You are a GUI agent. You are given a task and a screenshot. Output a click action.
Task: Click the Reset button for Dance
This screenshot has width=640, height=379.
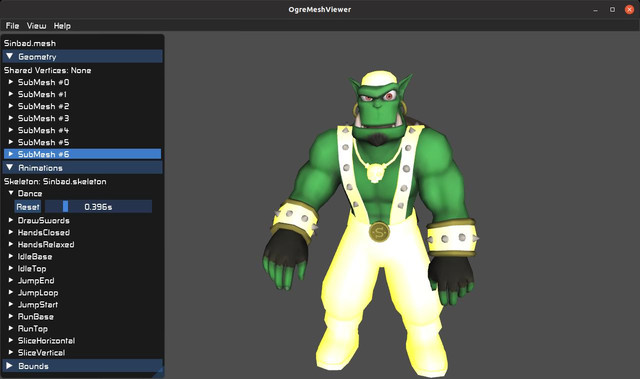point(28,207)
